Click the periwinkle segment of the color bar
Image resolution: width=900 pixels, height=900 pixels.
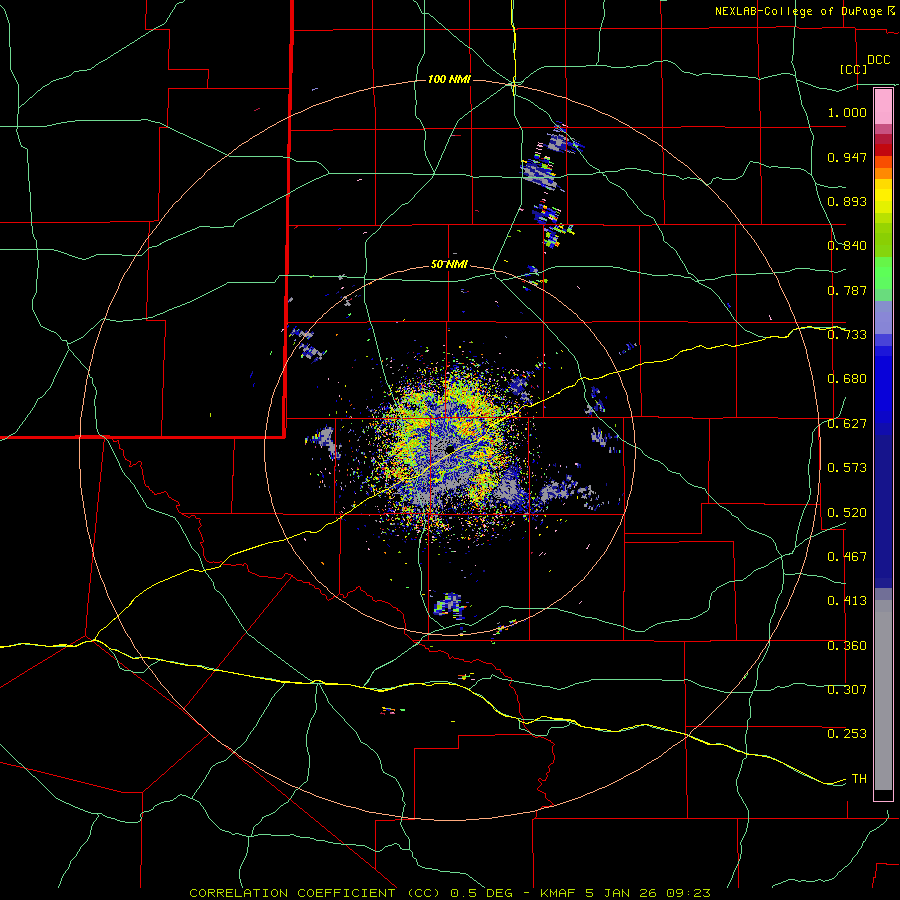883,317
